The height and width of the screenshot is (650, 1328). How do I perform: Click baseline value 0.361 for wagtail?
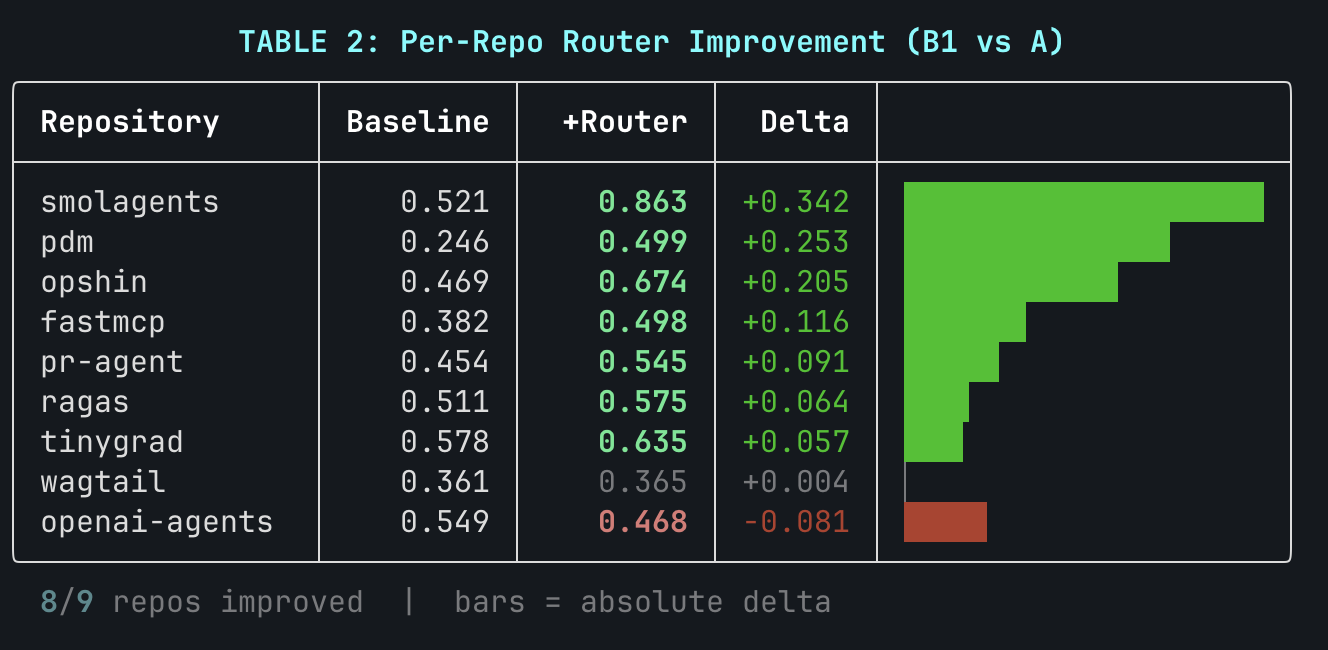445,482
